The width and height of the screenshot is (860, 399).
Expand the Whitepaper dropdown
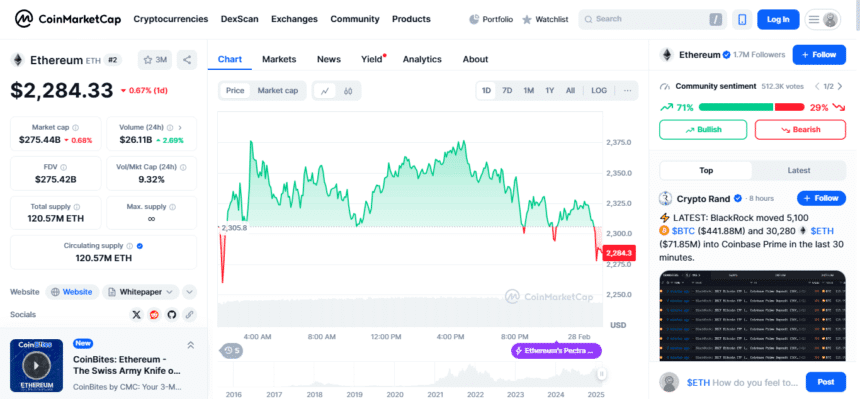coord(142,292)
